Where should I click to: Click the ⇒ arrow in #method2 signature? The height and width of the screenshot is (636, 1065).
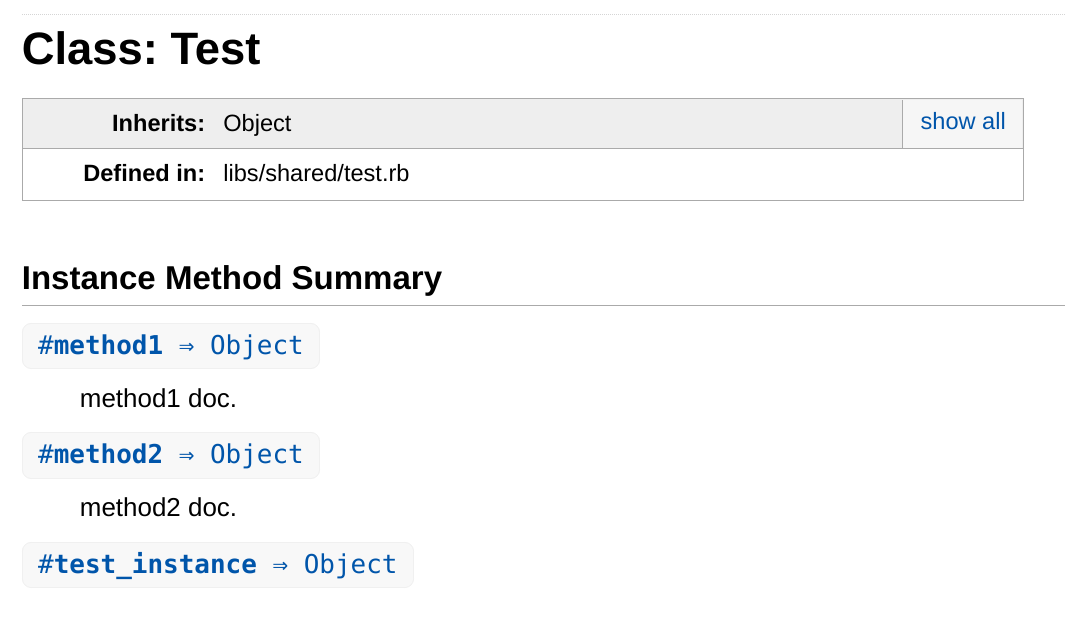point(186,455)
